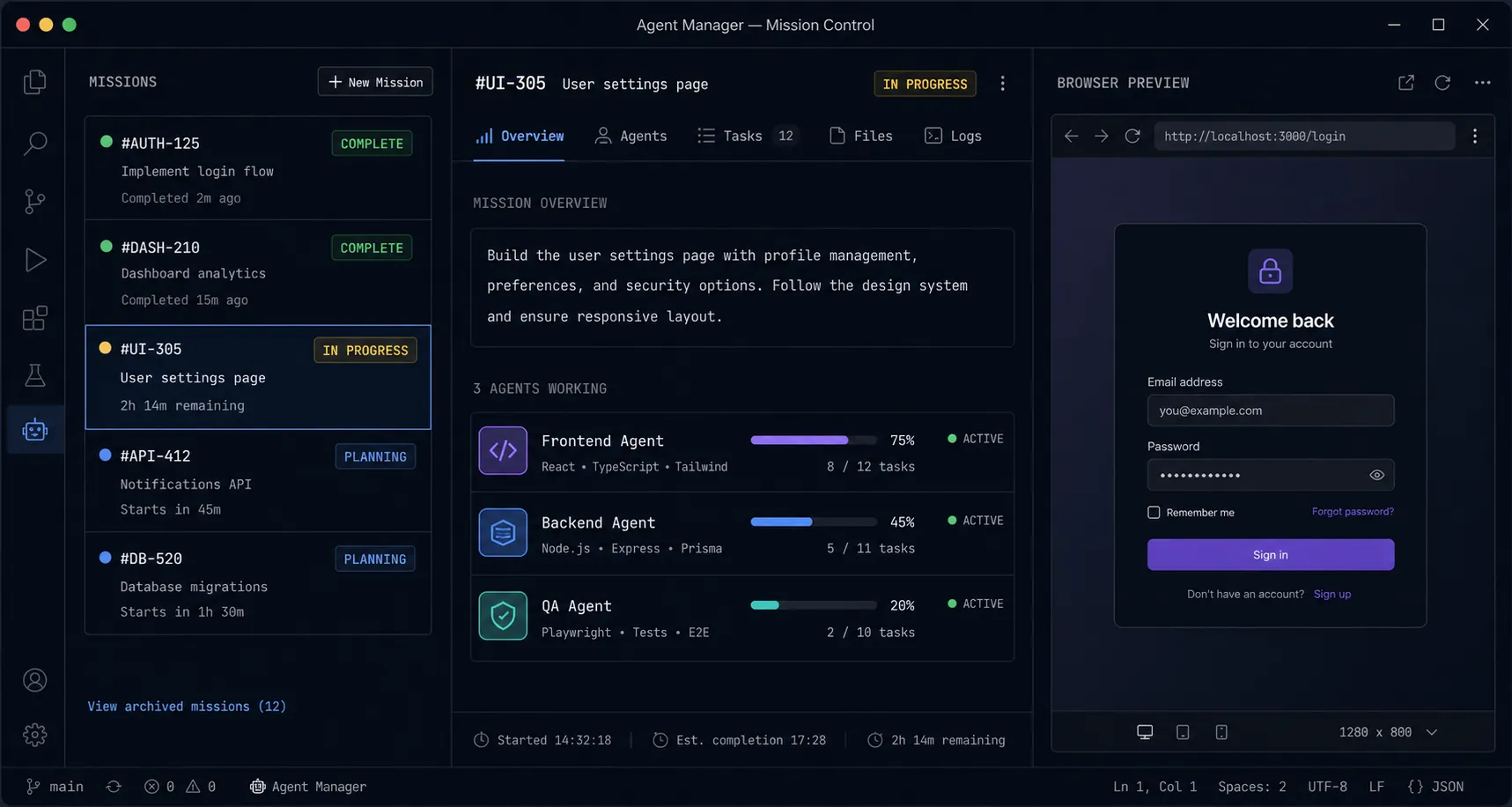1512x807 pixels.
Task: Switch to the Tasks tab
Action: (747, 136)
